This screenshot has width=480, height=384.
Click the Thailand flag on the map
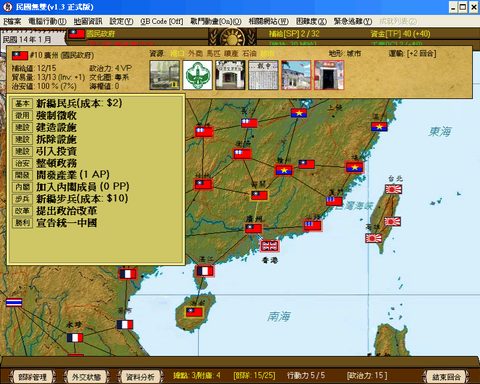pyautogui.click(x=14, y=302)
